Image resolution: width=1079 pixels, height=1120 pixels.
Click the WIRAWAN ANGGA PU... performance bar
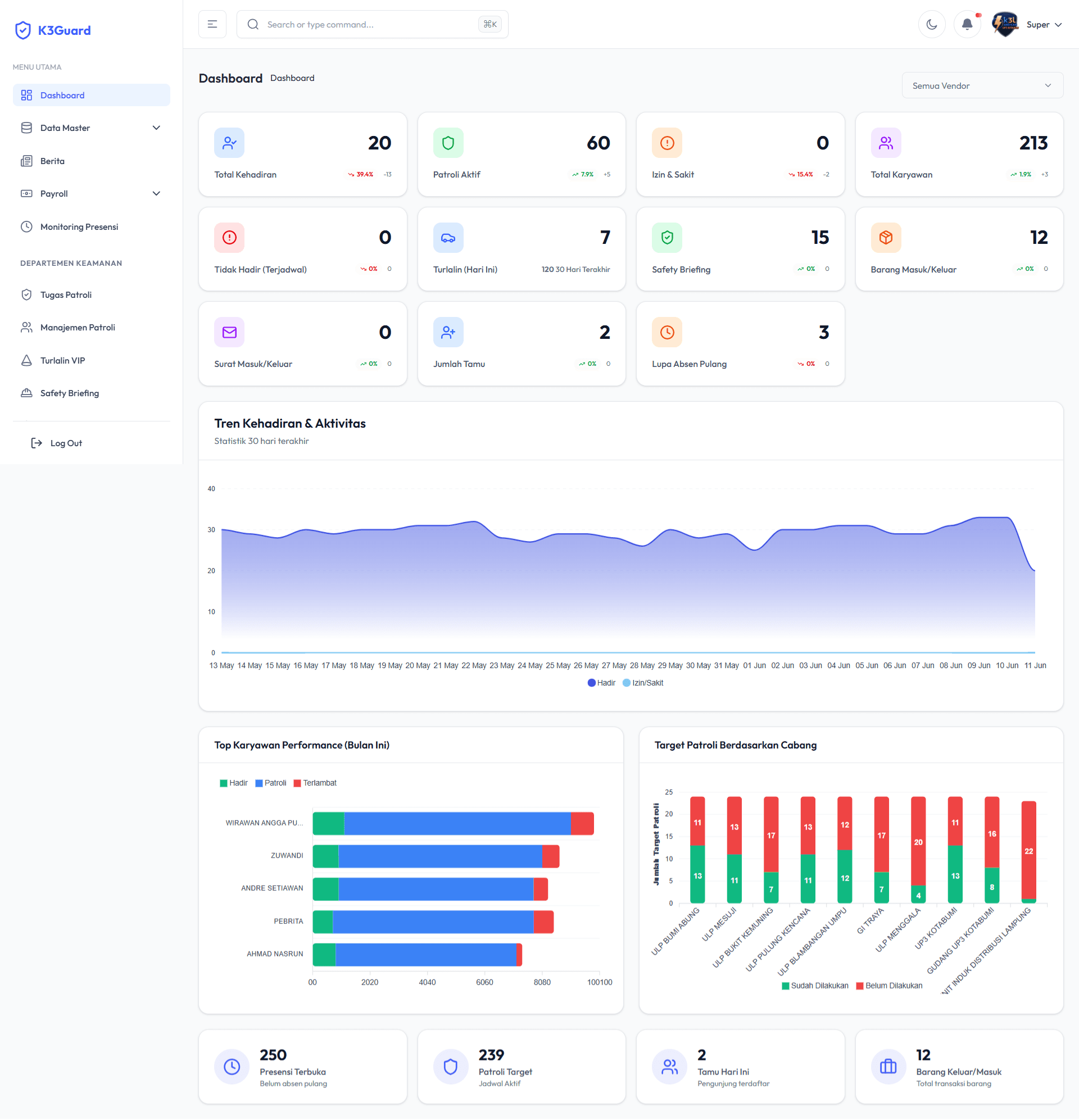tap(453, 824)
